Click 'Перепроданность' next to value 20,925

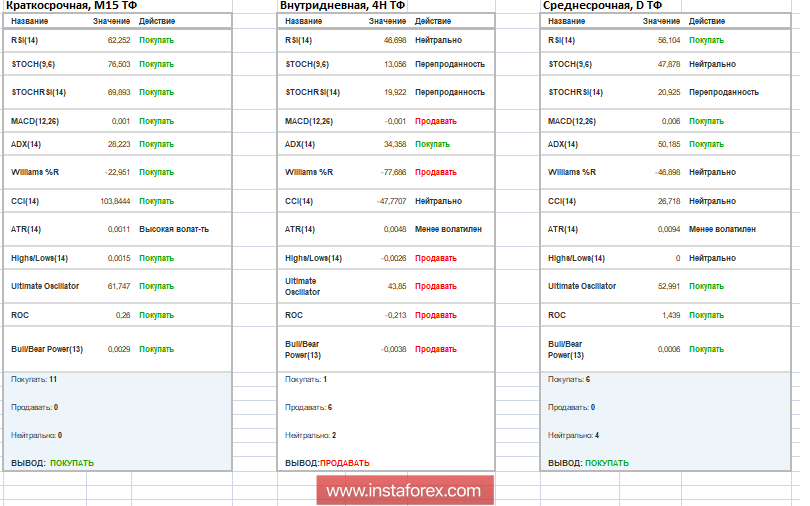coord(724,92)
